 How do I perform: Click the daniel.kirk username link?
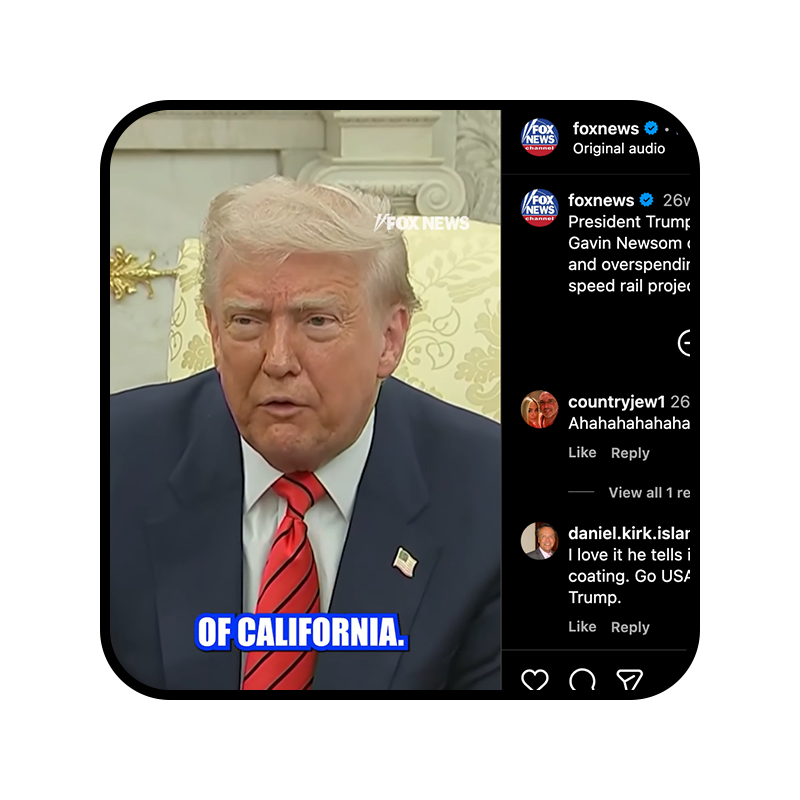pos(629,533)
